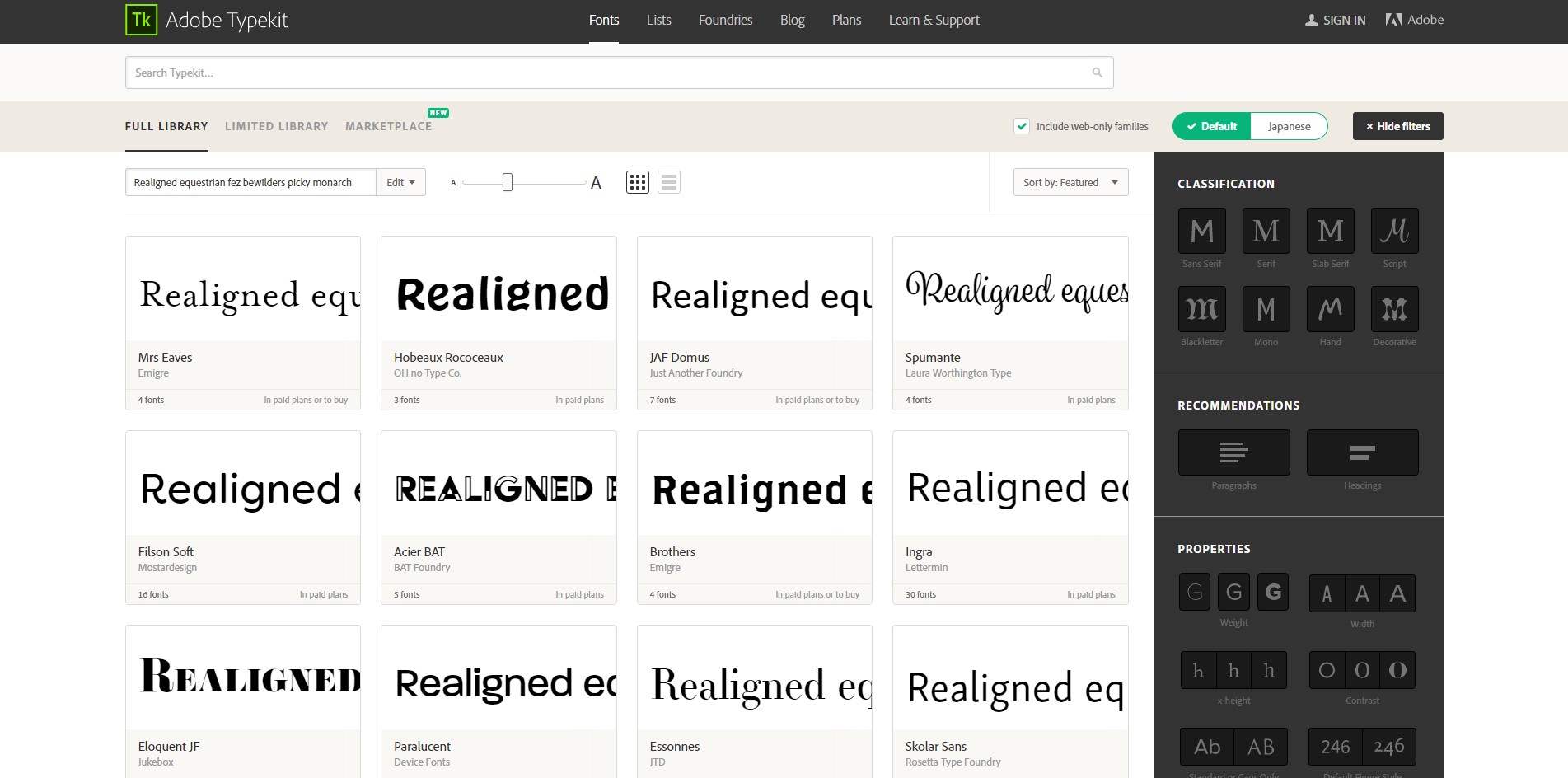This screenshot has height=778, width=1568.
Task: Open the Filson Soft font thumbnail
Action: click(243, 483)
